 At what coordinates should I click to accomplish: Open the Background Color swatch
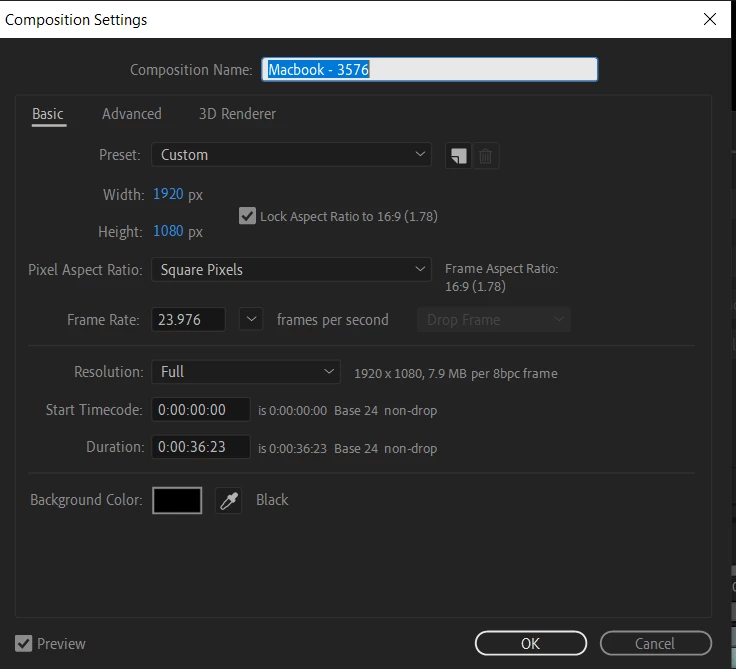pyautogui.click(x=177, y=500)
